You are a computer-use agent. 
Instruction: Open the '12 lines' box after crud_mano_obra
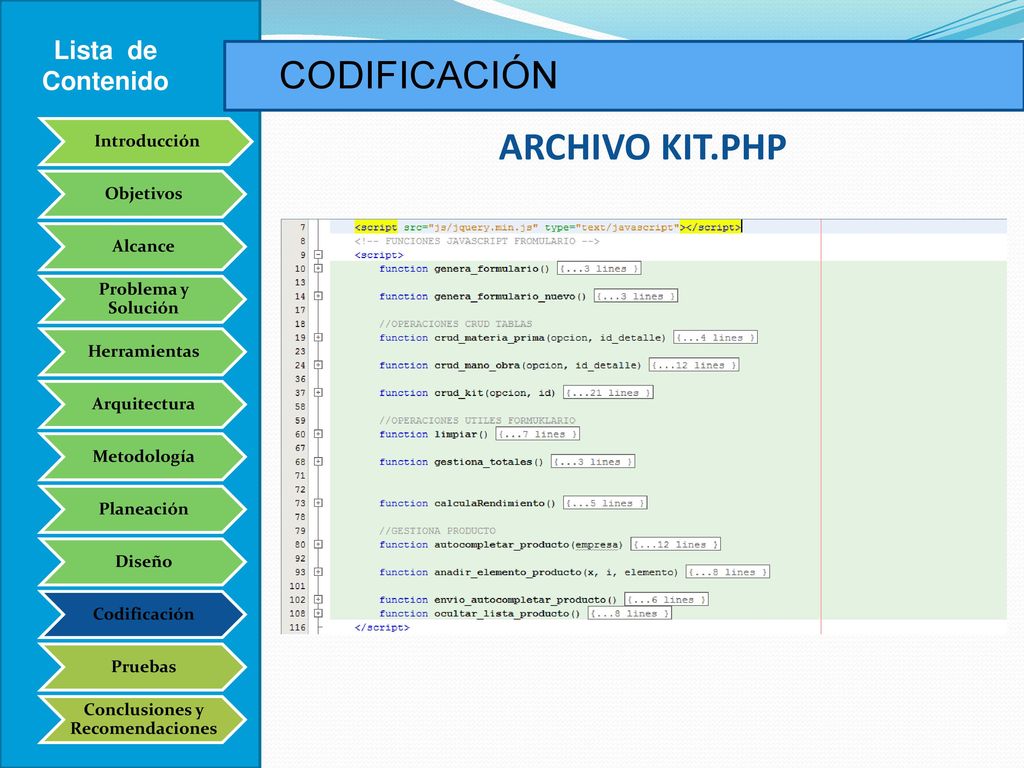[694, 365]
